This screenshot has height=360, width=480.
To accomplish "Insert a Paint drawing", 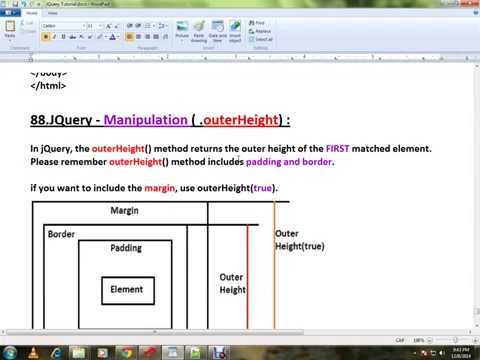I will [199, 31].
